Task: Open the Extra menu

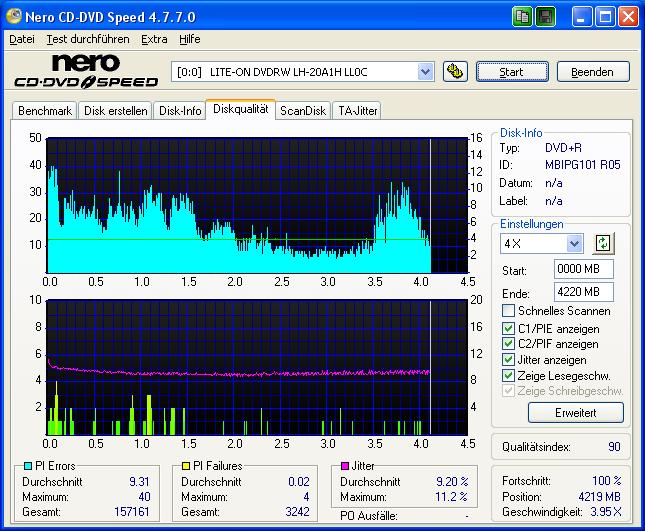Action: pyautogui.click(x=154, y=39)
